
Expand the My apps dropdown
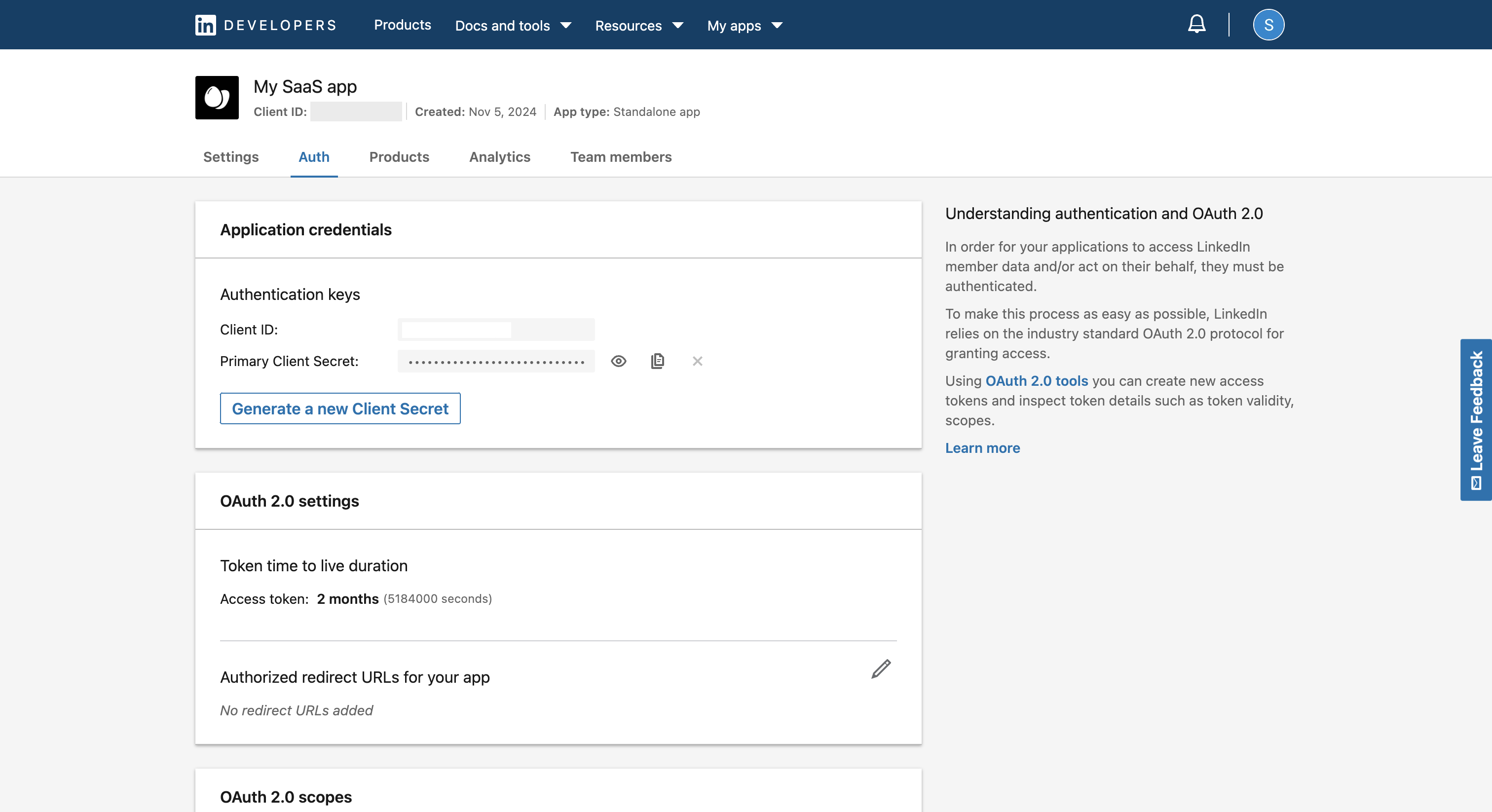tap(745, 26)
